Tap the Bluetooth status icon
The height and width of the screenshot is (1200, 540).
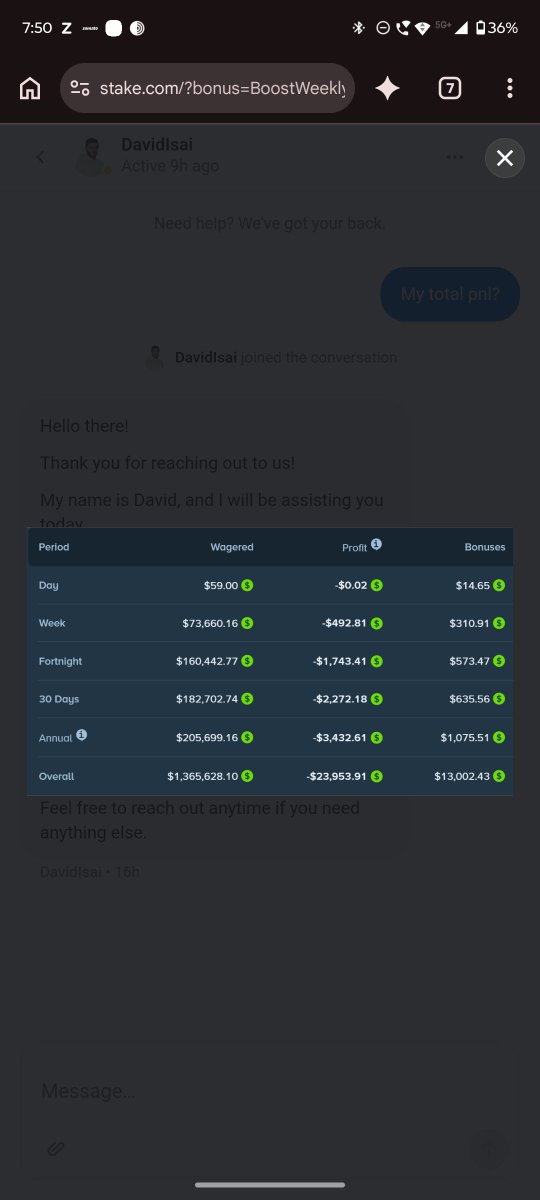[358, 28]
